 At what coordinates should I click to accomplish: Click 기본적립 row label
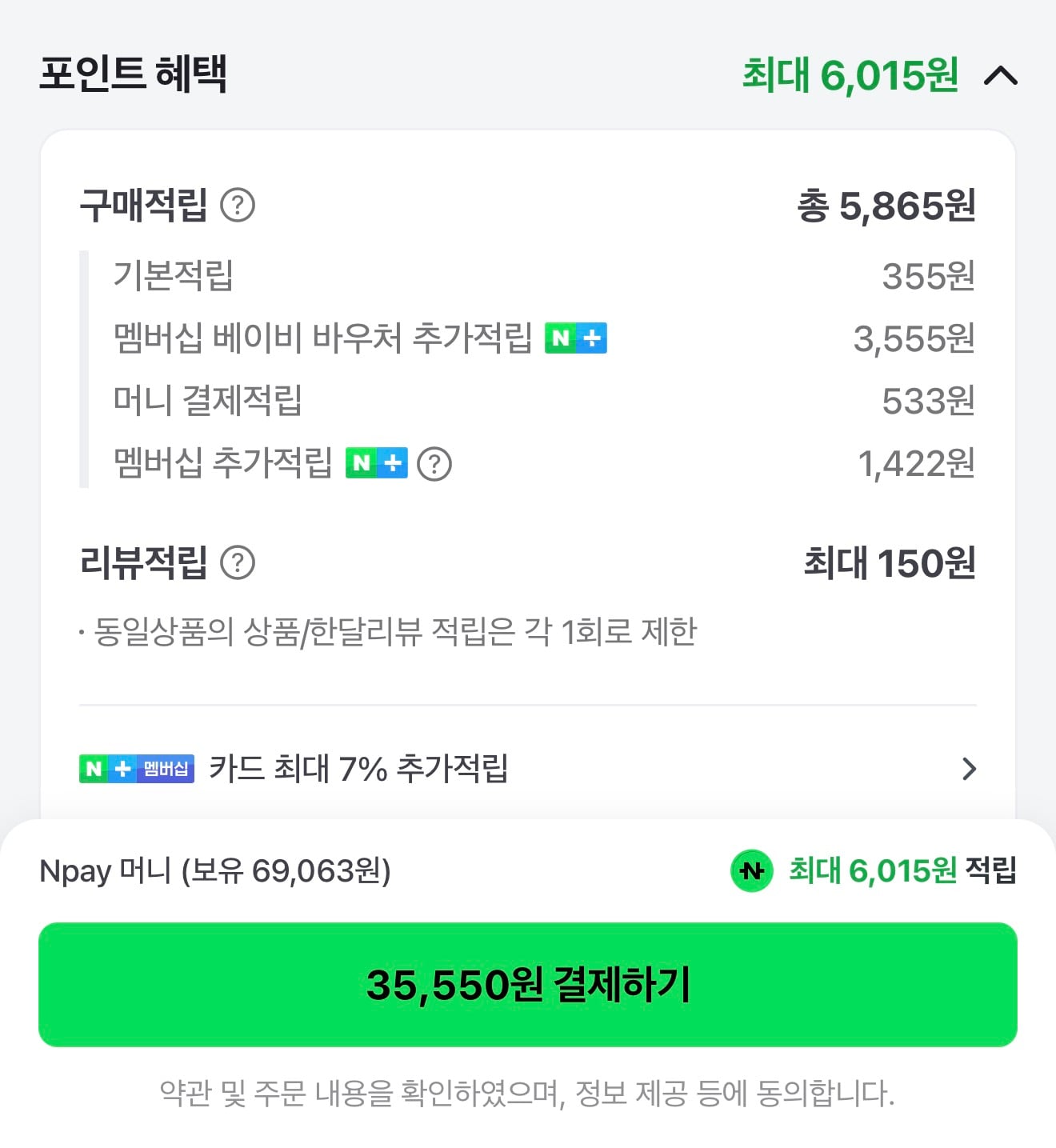point(173,275)
